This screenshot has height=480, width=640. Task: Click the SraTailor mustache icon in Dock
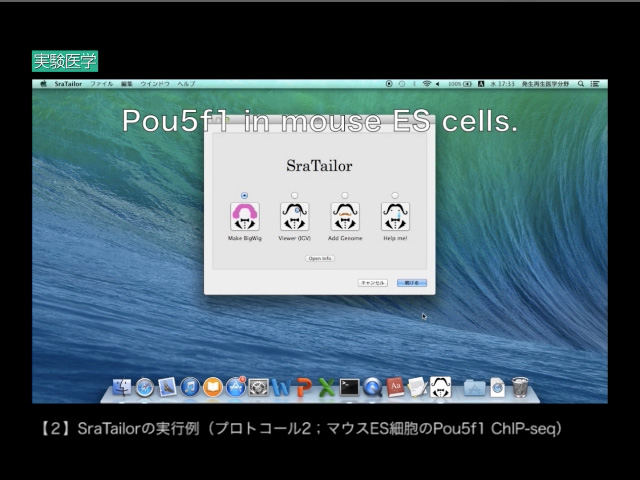(x=440, y=386)
